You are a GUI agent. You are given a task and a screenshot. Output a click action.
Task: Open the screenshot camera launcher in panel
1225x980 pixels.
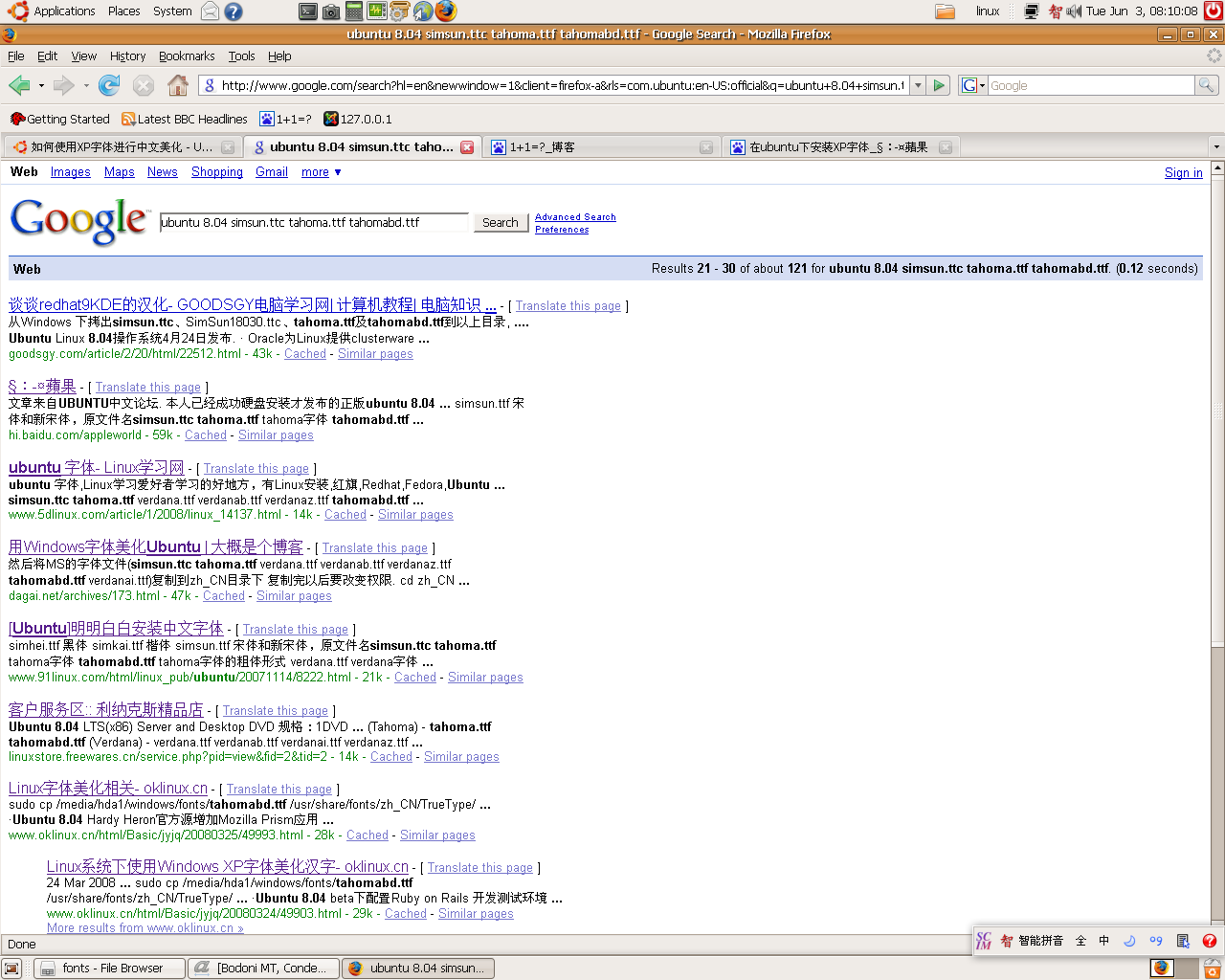[x=331, y=11]
